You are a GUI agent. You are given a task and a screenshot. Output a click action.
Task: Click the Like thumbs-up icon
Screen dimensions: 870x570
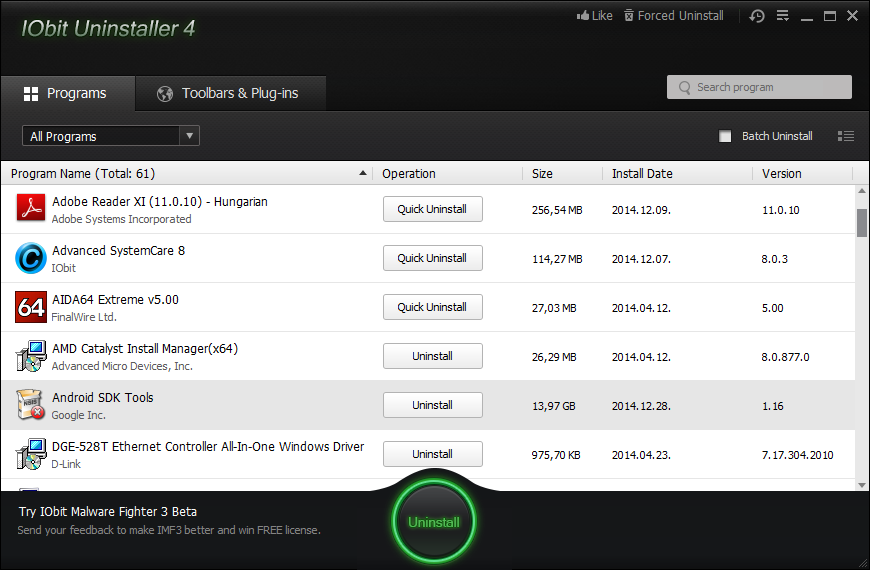click(583, 16)
